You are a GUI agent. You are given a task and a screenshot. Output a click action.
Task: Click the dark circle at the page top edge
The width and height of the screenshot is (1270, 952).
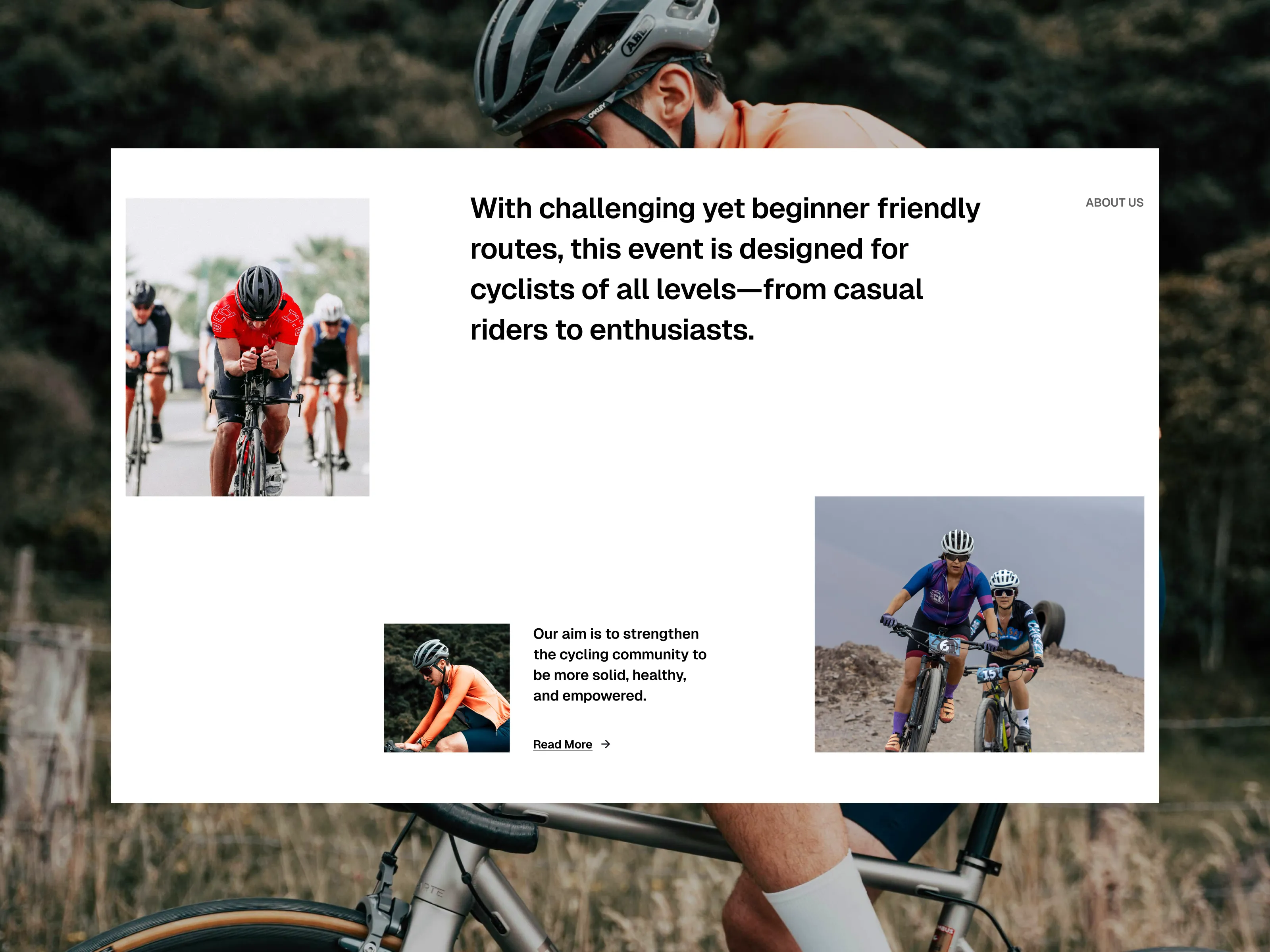pyautogui.click(x=196, y=3)
